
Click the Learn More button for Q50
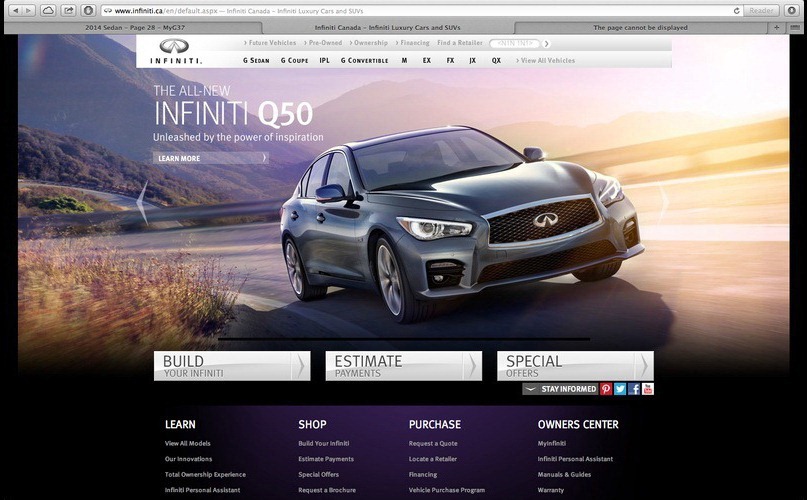(210, 158)
